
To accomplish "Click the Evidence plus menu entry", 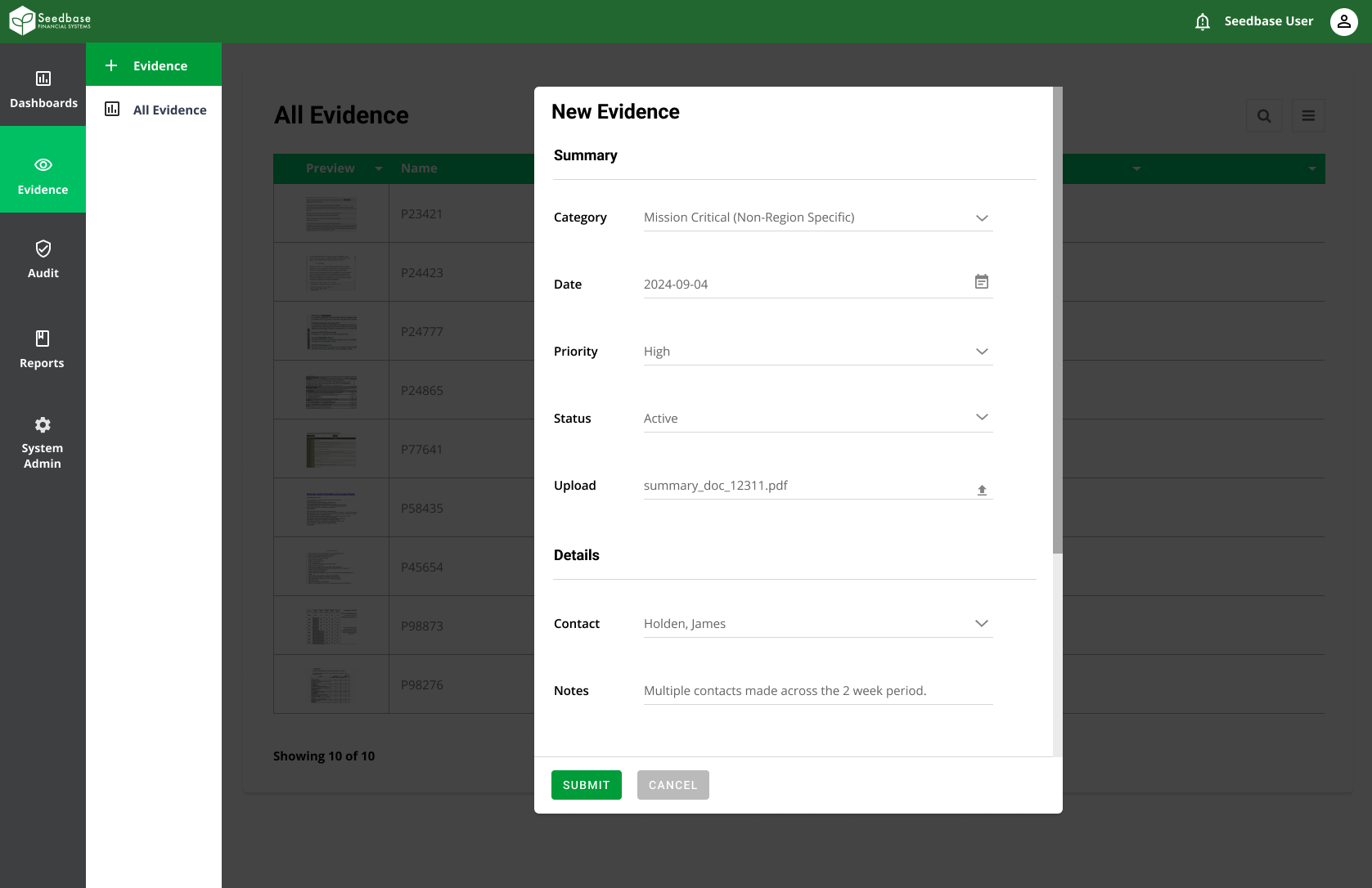I will coord(154,65).
